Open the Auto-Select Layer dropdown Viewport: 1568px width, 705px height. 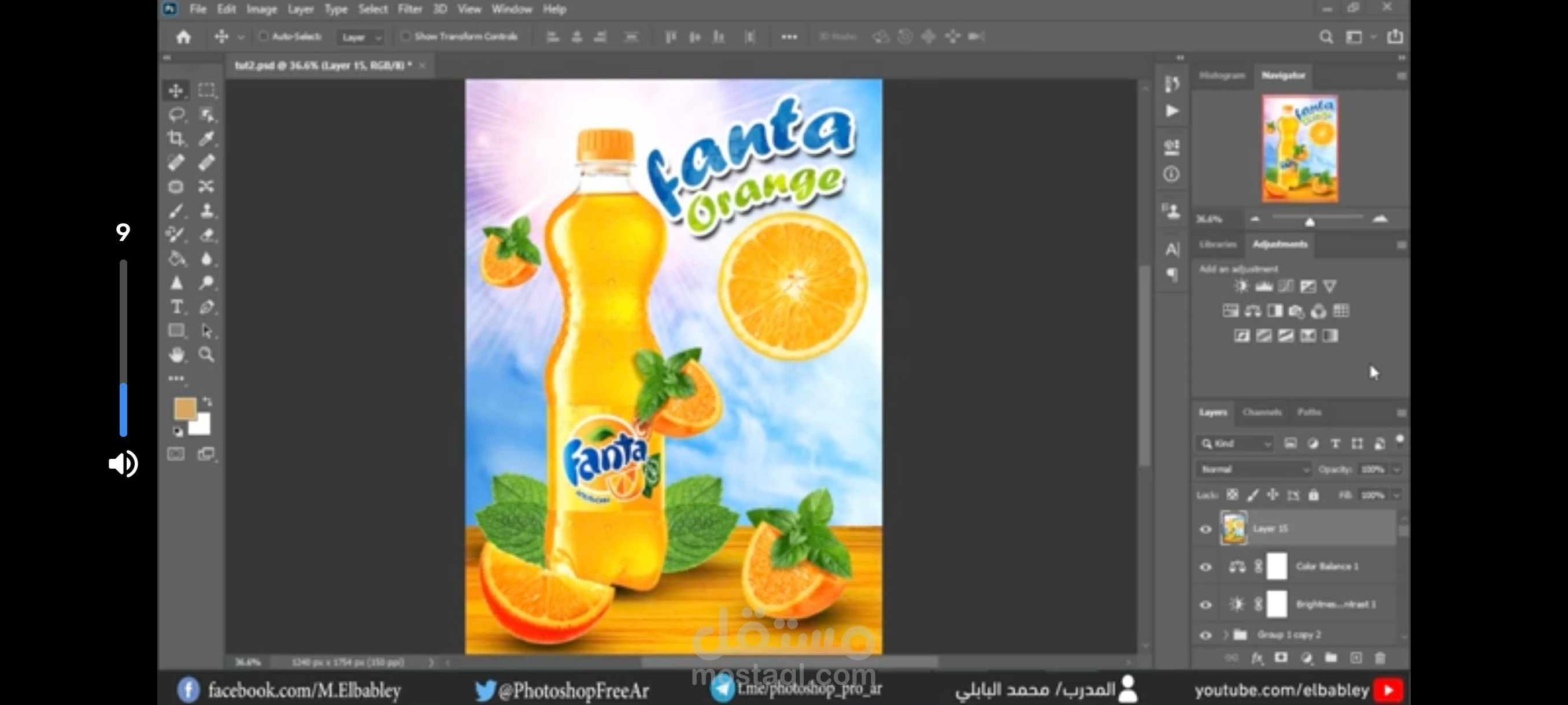(x=361, y=37)
